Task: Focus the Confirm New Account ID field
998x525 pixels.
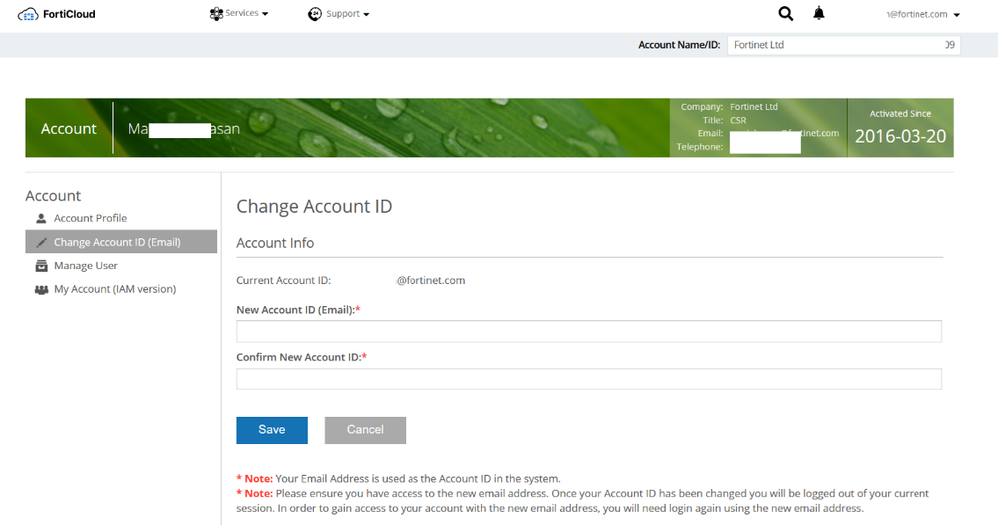Action: (x=589, y=379)
